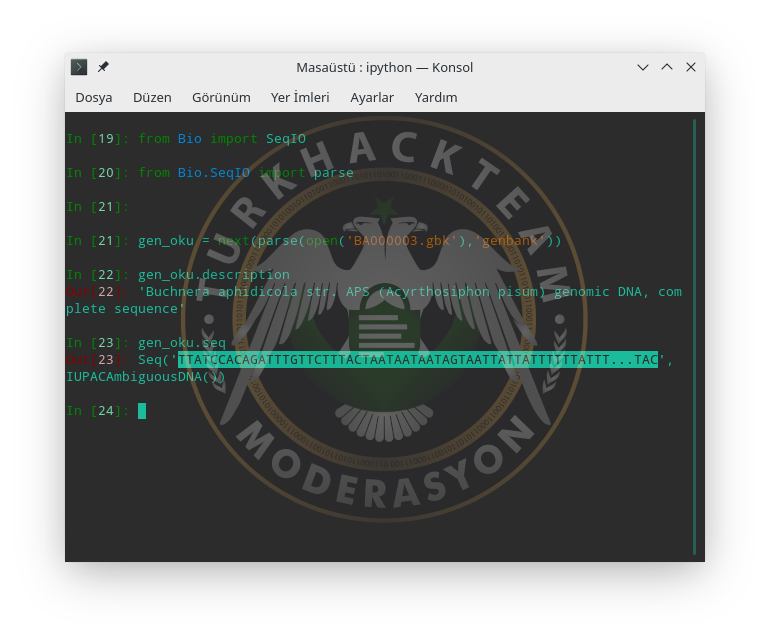770x639 pixels.
Task: Click the 'IUPACAmbiguousDNA())' output text
Action: pos(145,377)
